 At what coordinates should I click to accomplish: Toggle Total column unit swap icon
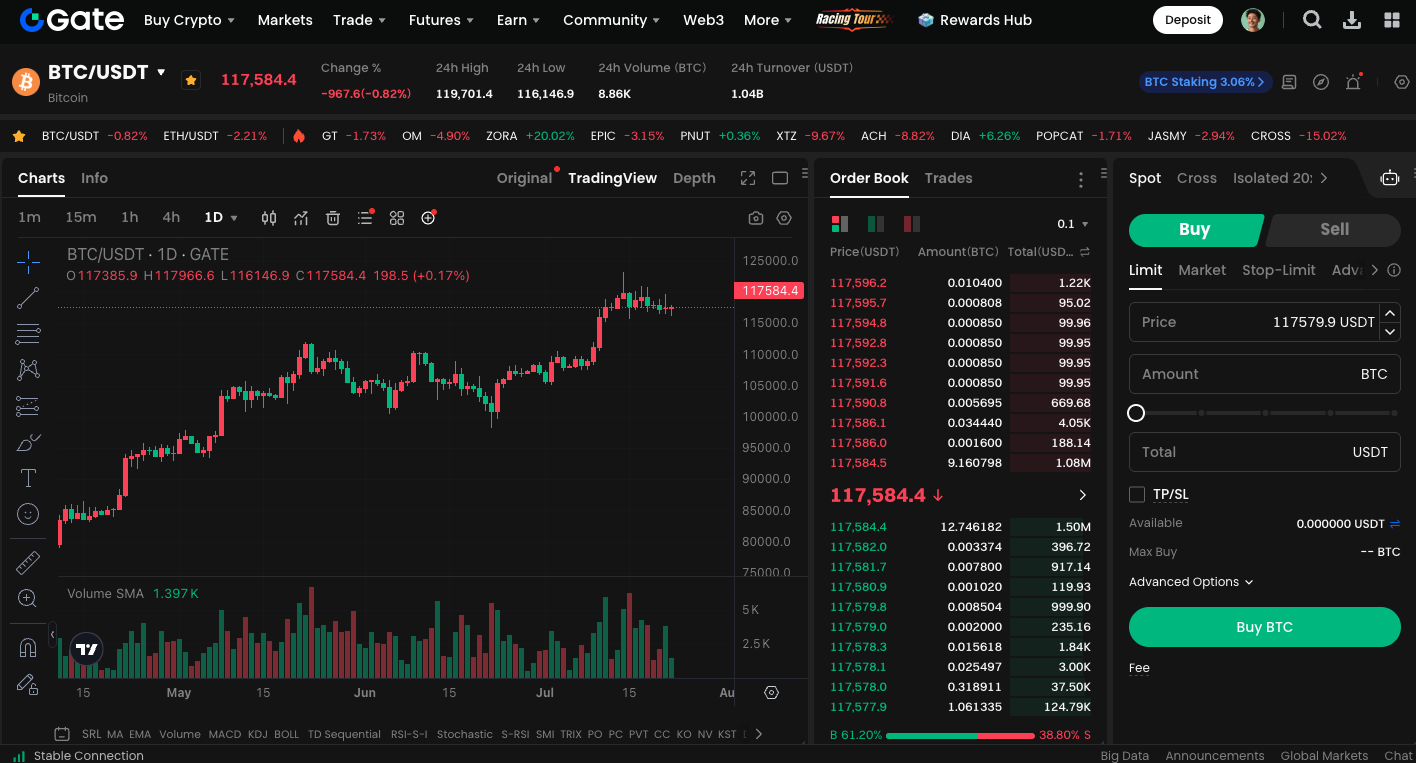pyautogui.click(x=1085, y=252)
